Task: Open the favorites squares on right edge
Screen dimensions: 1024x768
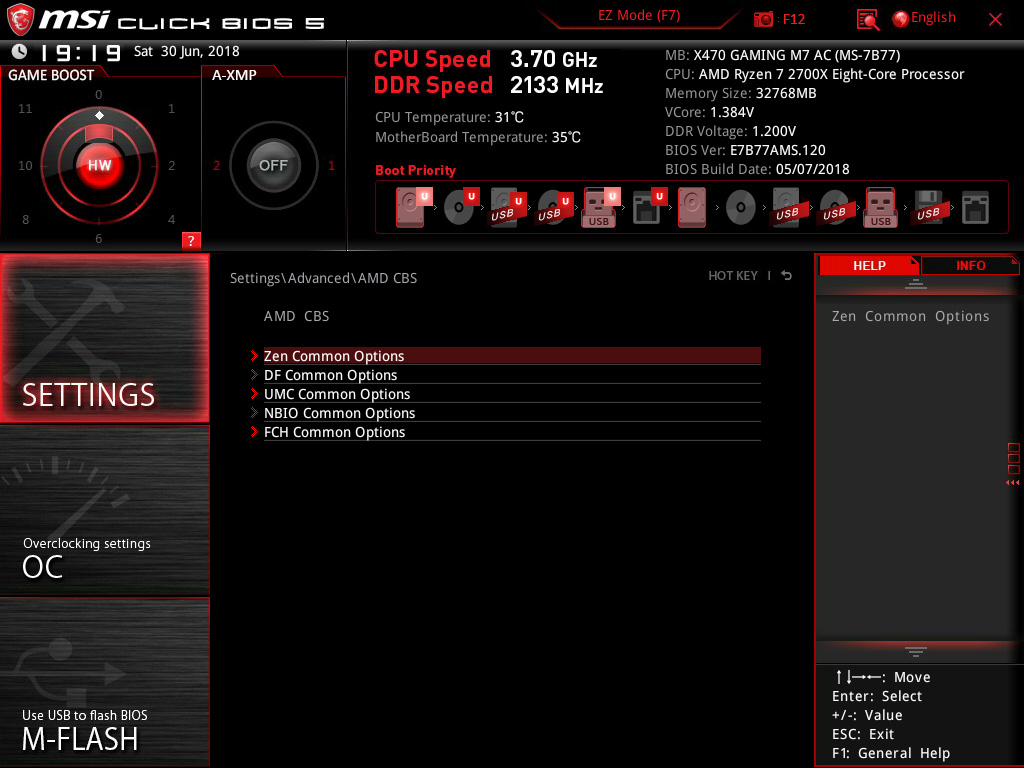Action: coord(1014,458)
